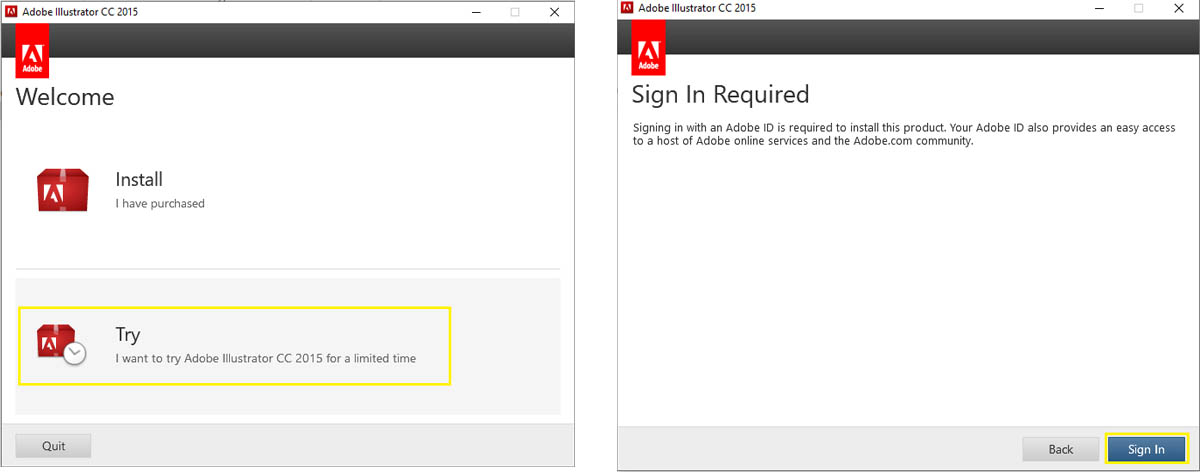The image size is (1200, 472).
Task: Close the Welcome window
Action: click(x=553, y=12)
